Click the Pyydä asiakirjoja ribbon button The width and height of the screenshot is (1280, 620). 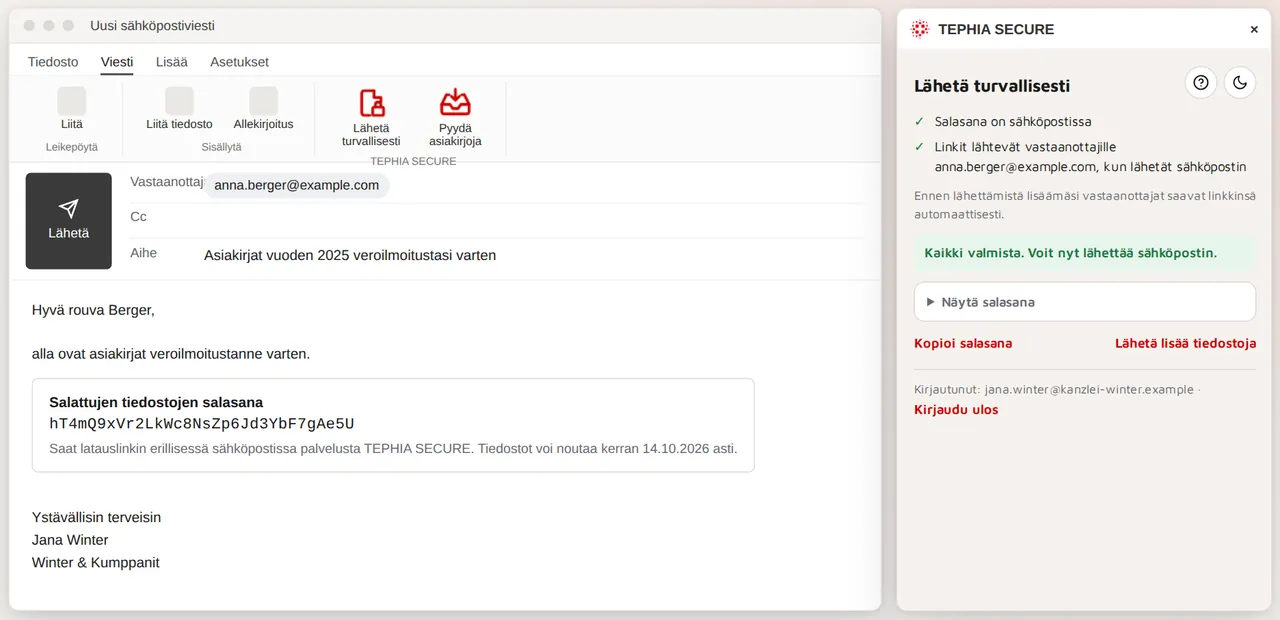point(455,117)
